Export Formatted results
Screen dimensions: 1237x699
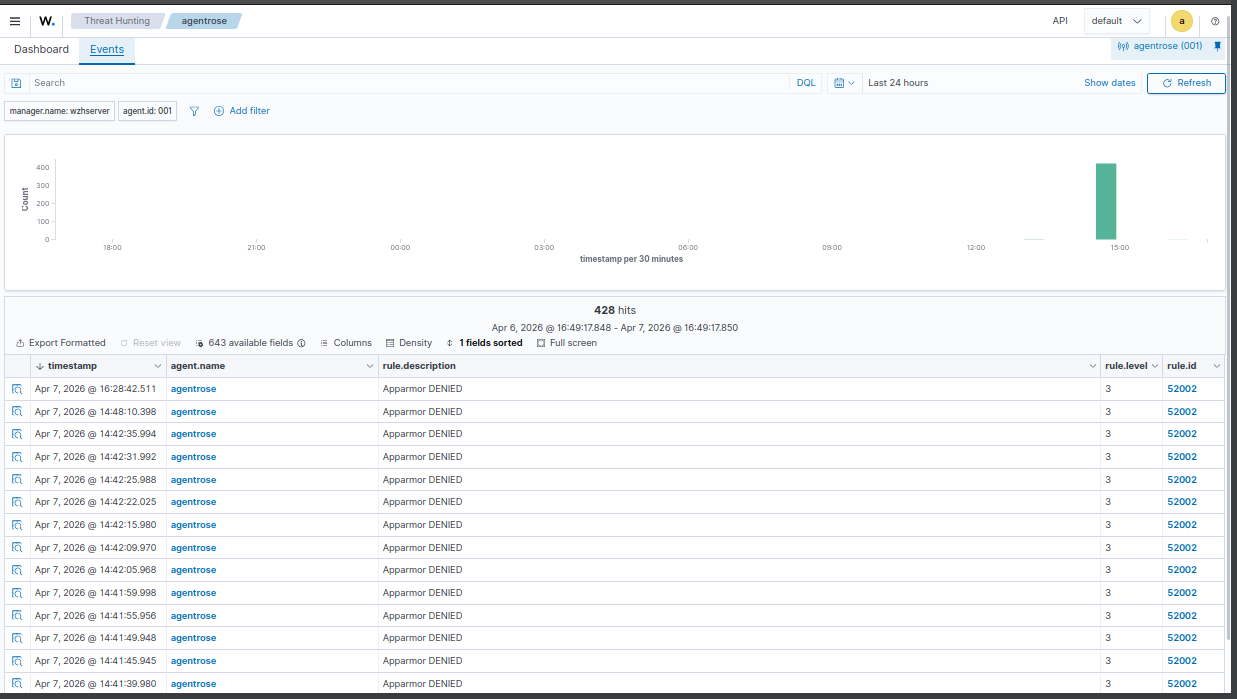(60, 343)
